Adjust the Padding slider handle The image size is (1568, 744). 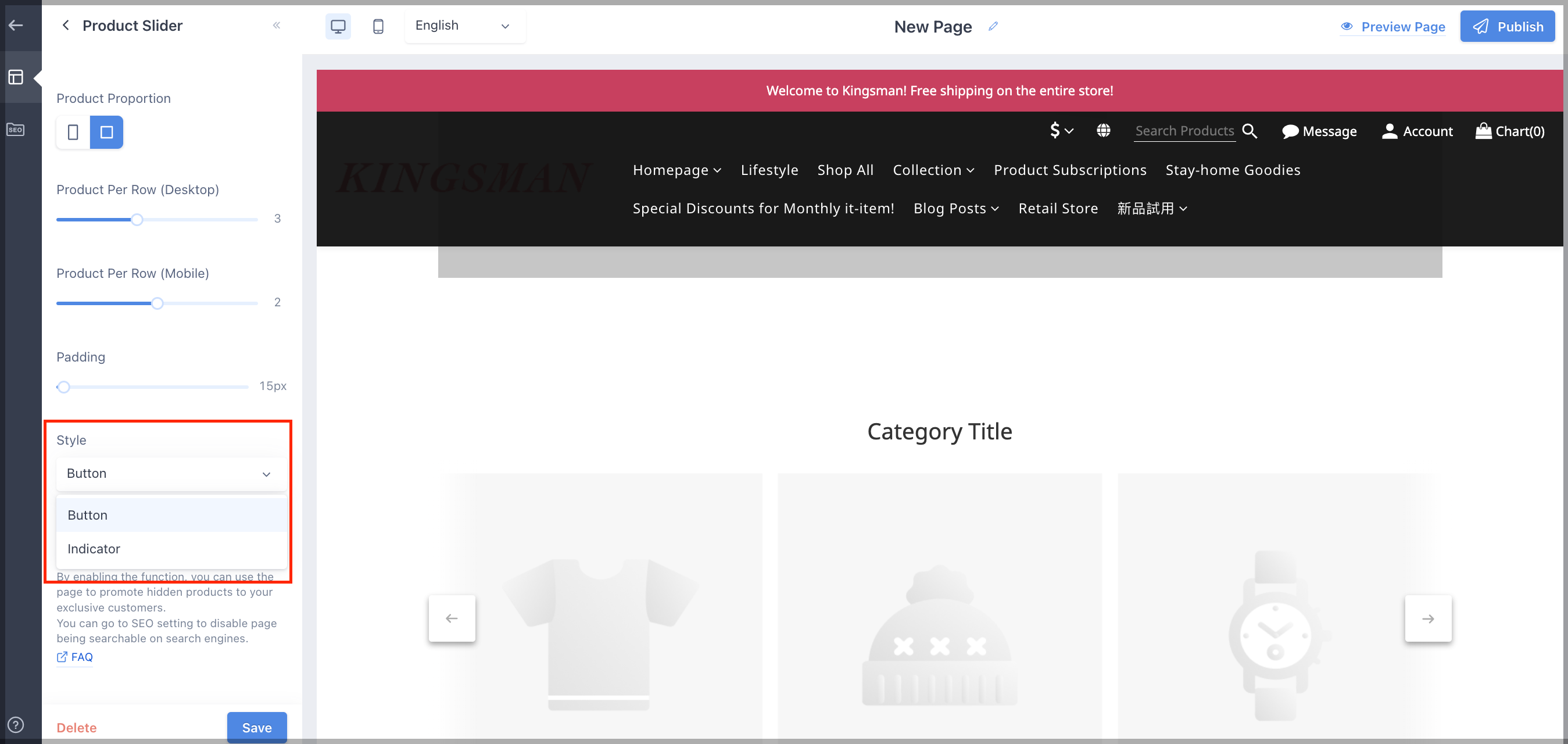point(63,387)
